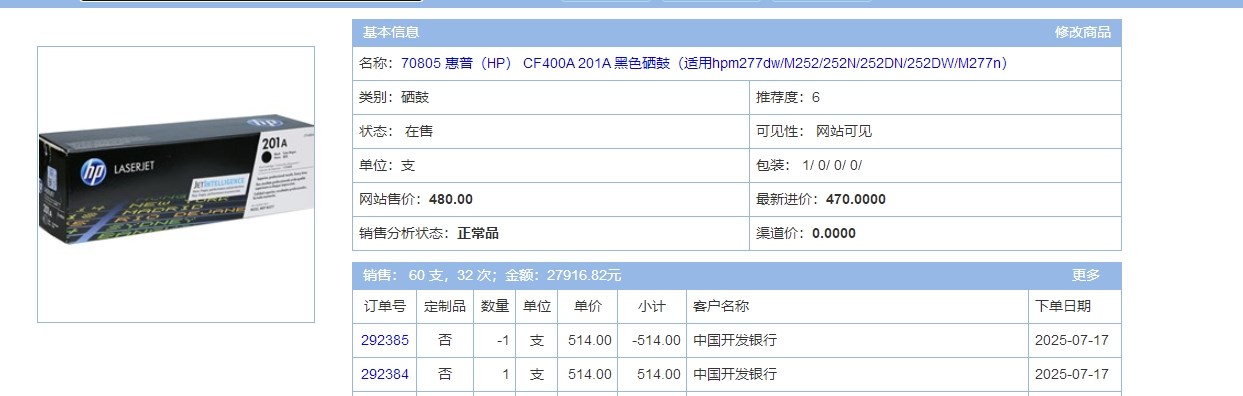Open the HP 201A toner product image

(x=176, y=184)
